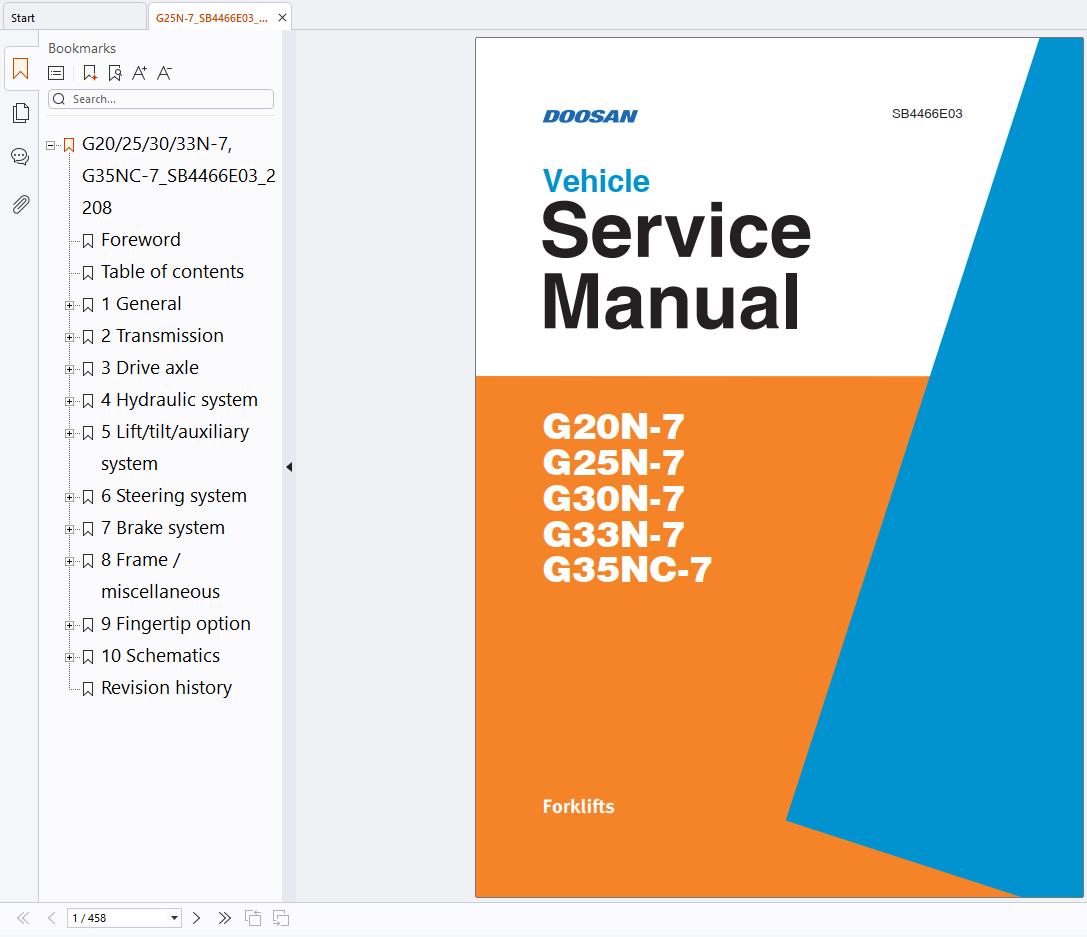The image size is (1087, 937).
Task: Expand the 2 Transmission bookmark
Action: [x=69, y=338]
